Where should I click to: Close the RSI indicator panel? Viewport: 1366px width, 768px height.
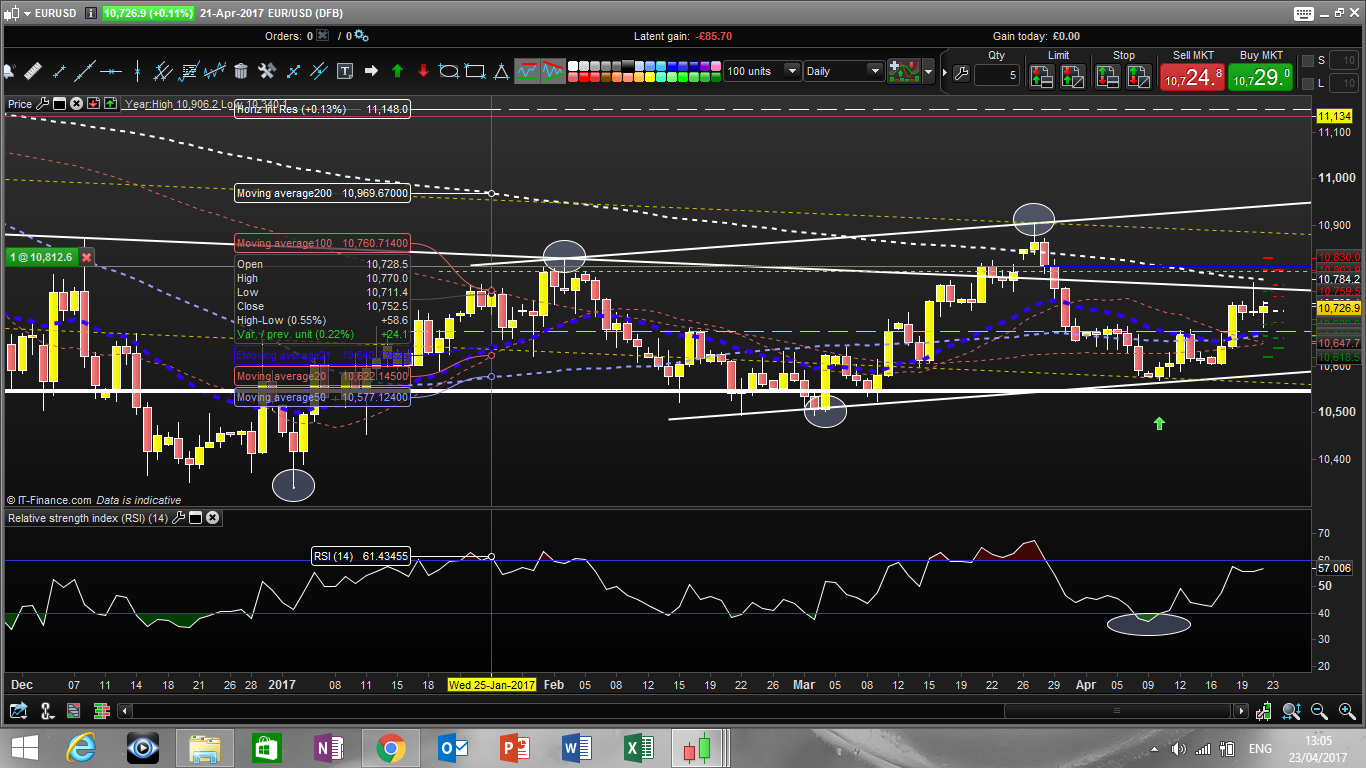coord(213,518)
